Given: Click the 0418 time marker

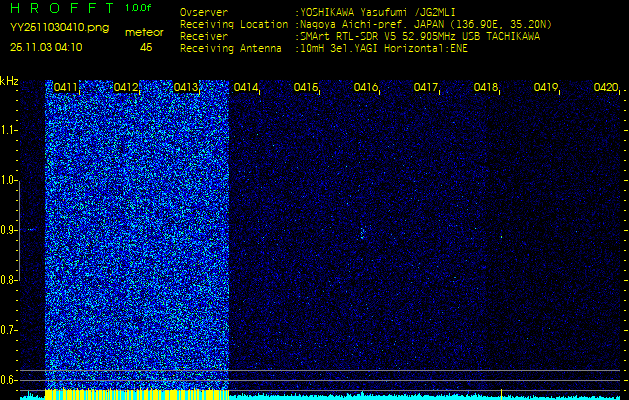Looking at the screenshot, I should 486,87.
